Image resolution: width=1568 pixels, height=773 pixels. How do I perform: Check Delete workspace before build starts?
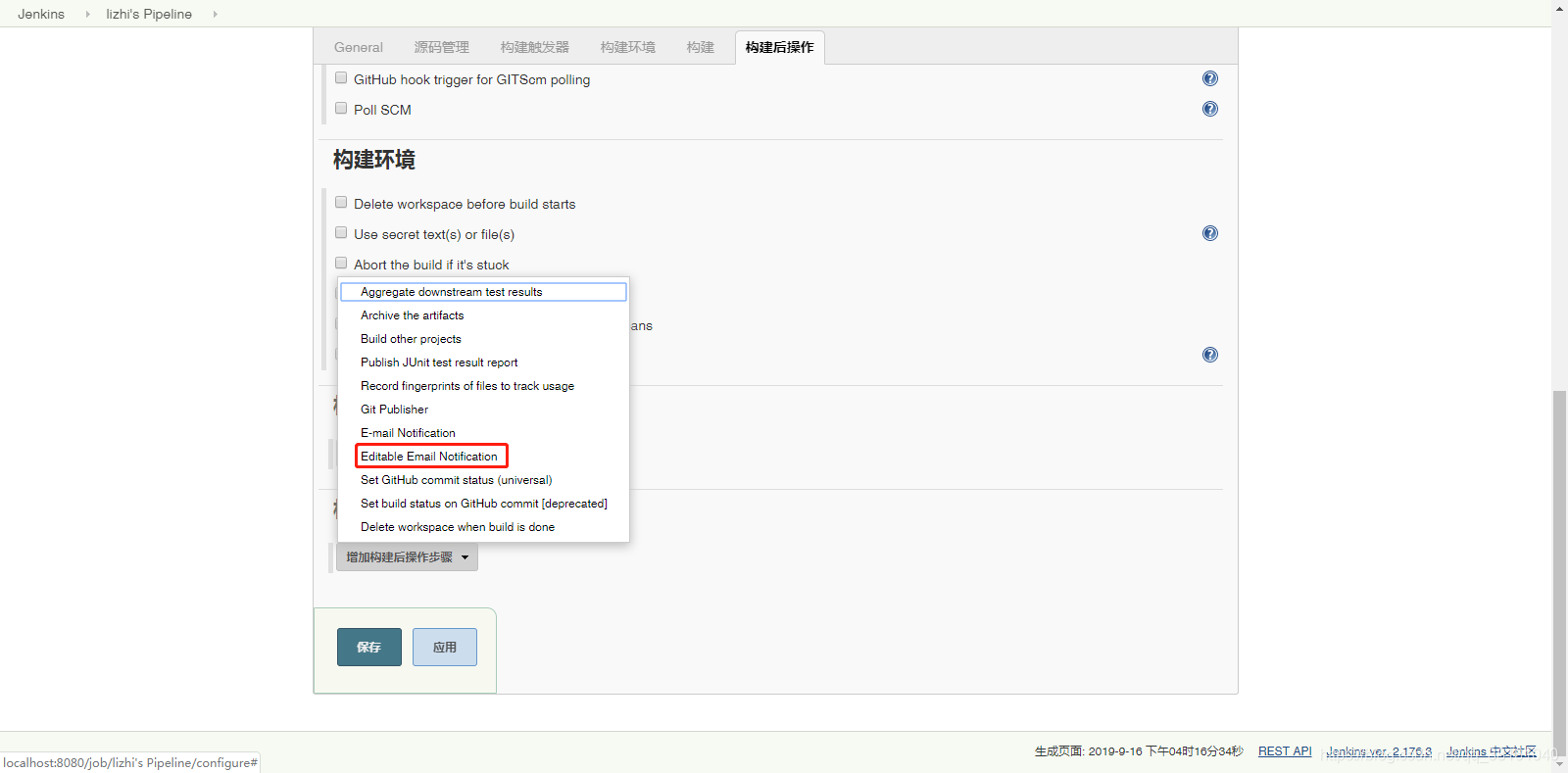(x=341, y=202)
